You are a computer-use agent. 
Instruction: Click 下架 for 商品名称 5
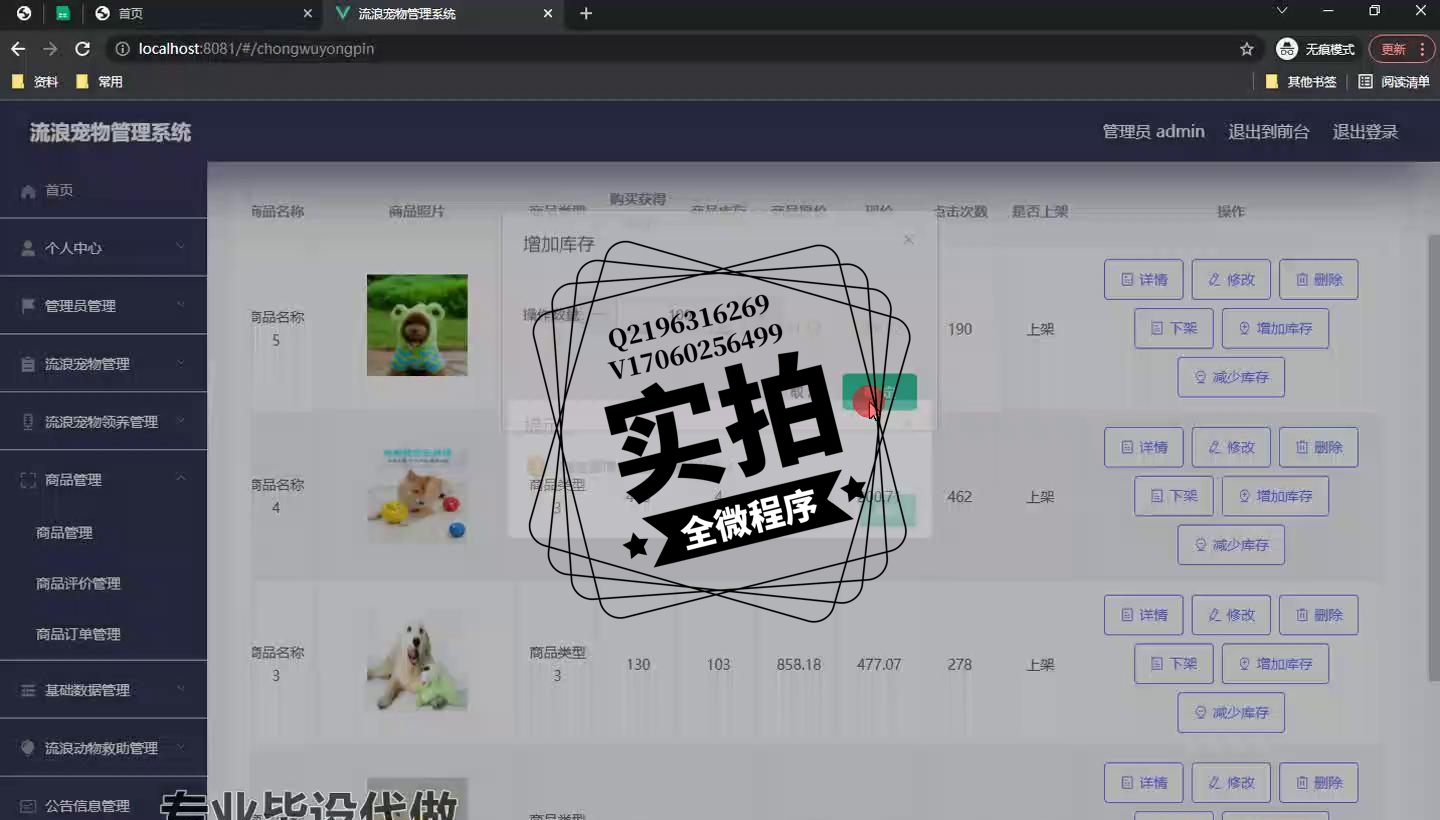click(1174, 328)
